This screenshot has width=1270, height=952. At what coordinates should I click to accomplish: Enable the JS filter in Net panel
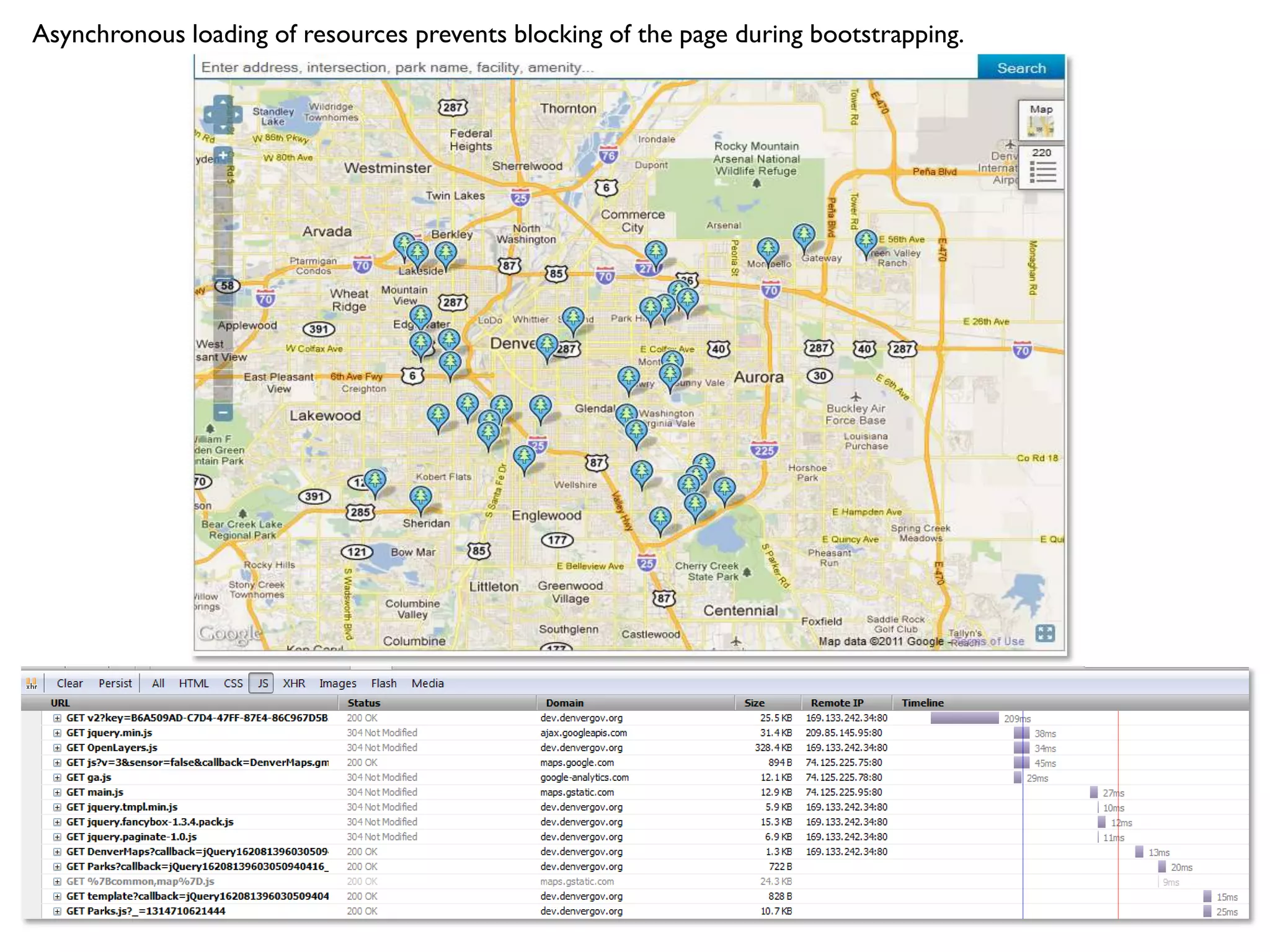click(262, 683)
